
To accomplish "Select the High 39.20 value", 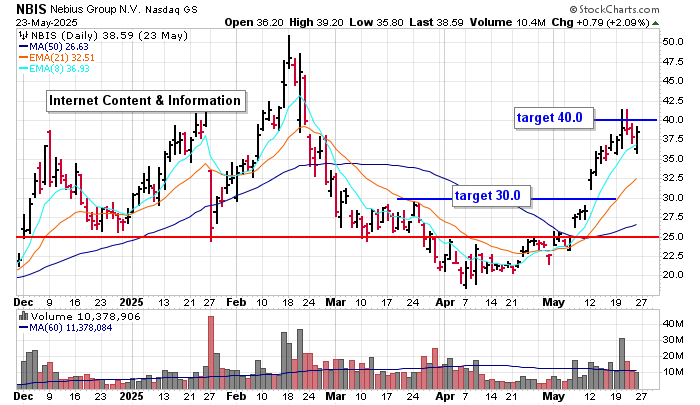I will pyautogui.click(x=317, y=22).
